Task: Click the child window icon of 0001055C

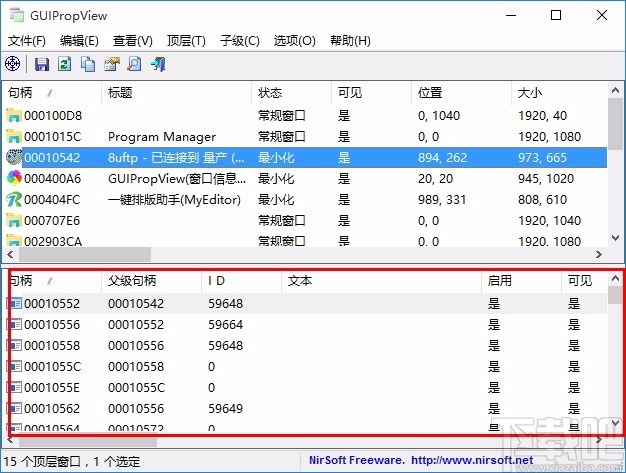Action: [15, 366]
